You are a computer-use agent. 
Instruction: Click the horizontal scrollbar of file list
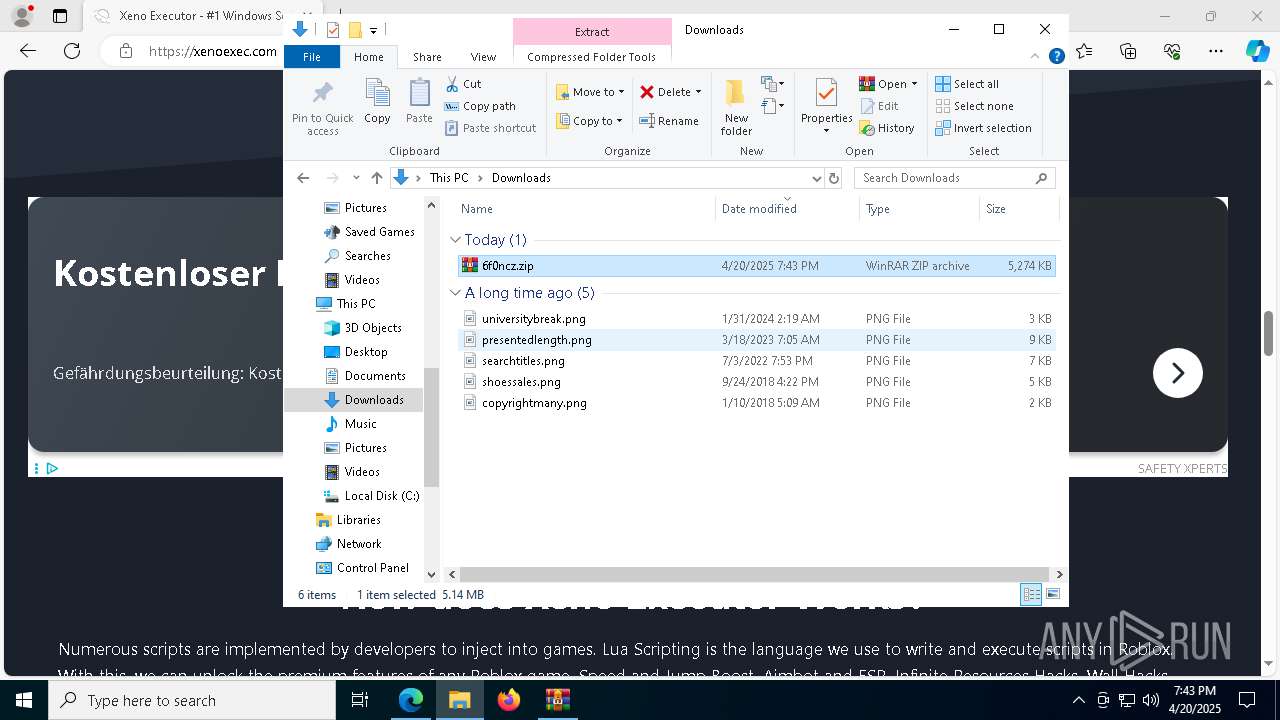click(756, 575)
